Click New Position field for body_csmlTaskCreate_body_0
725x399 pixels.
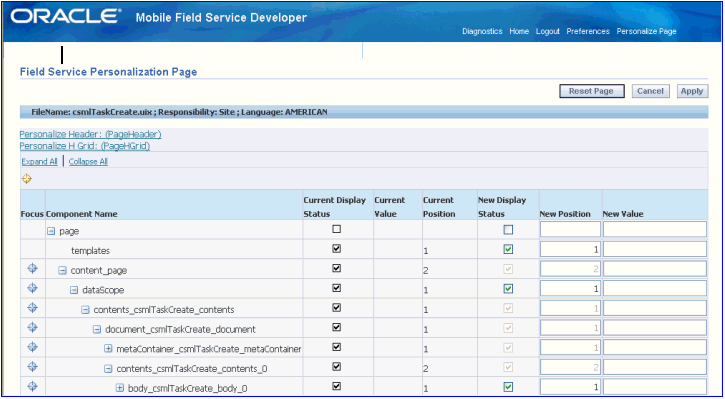pos(570,387)
